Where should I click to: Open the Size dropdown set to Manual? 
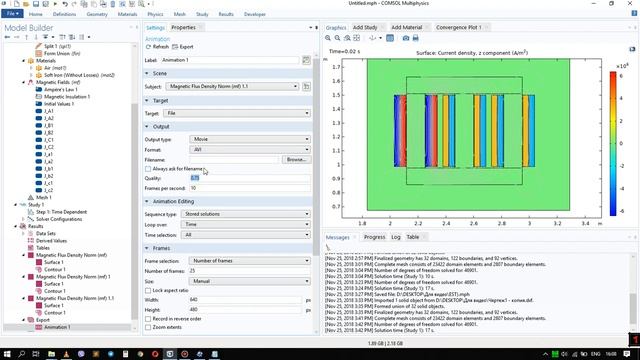250,281
